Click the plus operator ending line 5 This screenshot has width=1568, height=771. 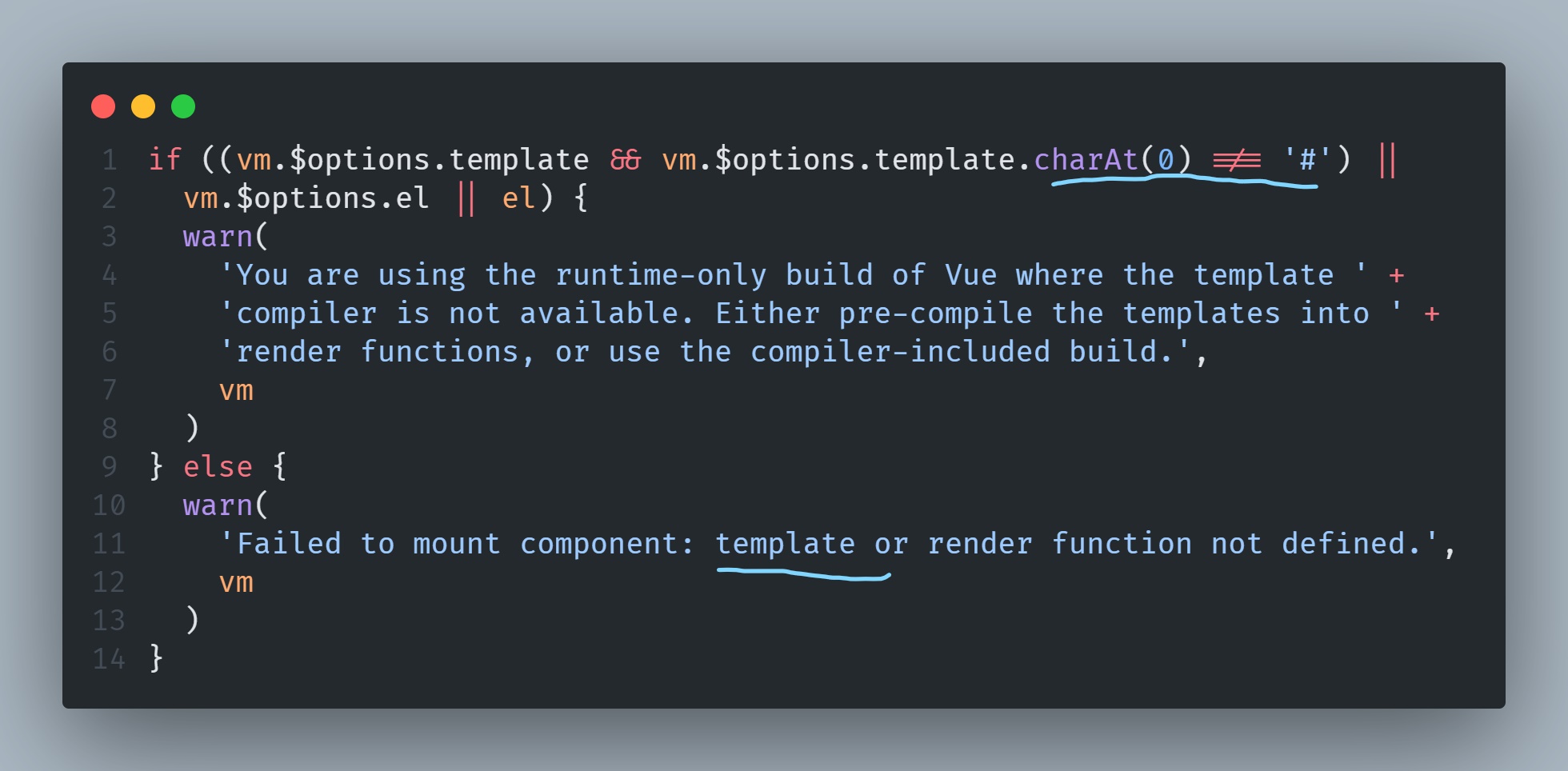coord(1432,314)
